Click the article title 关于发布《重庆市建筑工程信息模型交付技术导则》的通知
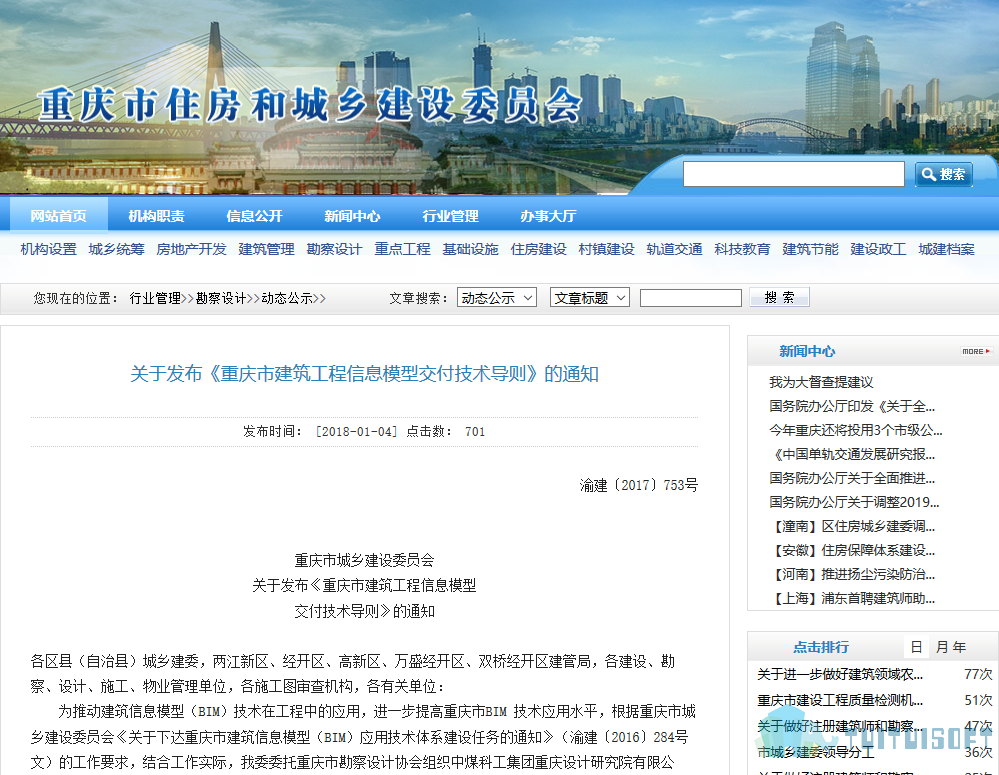Screen dimensions: 999x775 (364, 373)
